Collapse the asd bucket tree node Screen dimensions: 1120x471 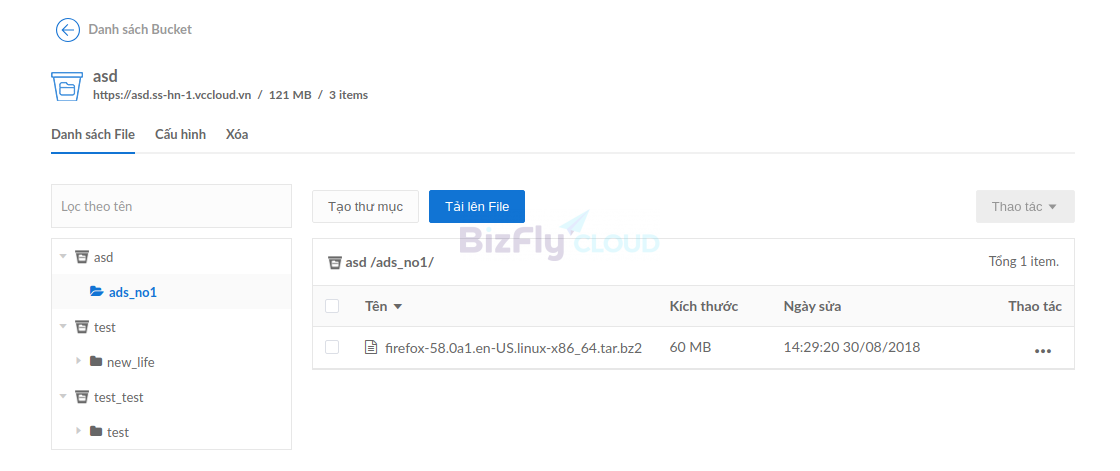[63, 256]
